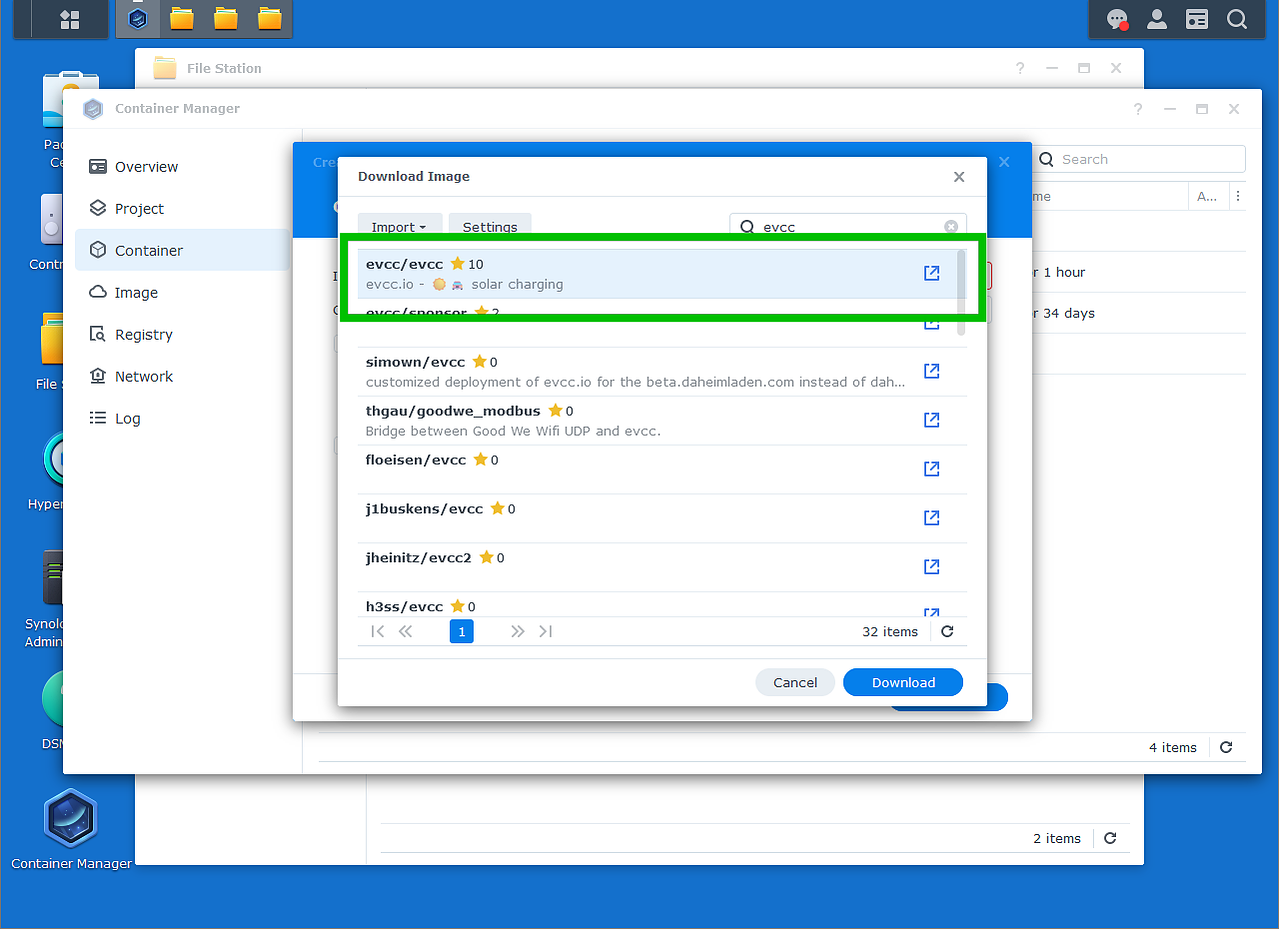Open Image in Container Manager sidebar

[x=183, y=293]
